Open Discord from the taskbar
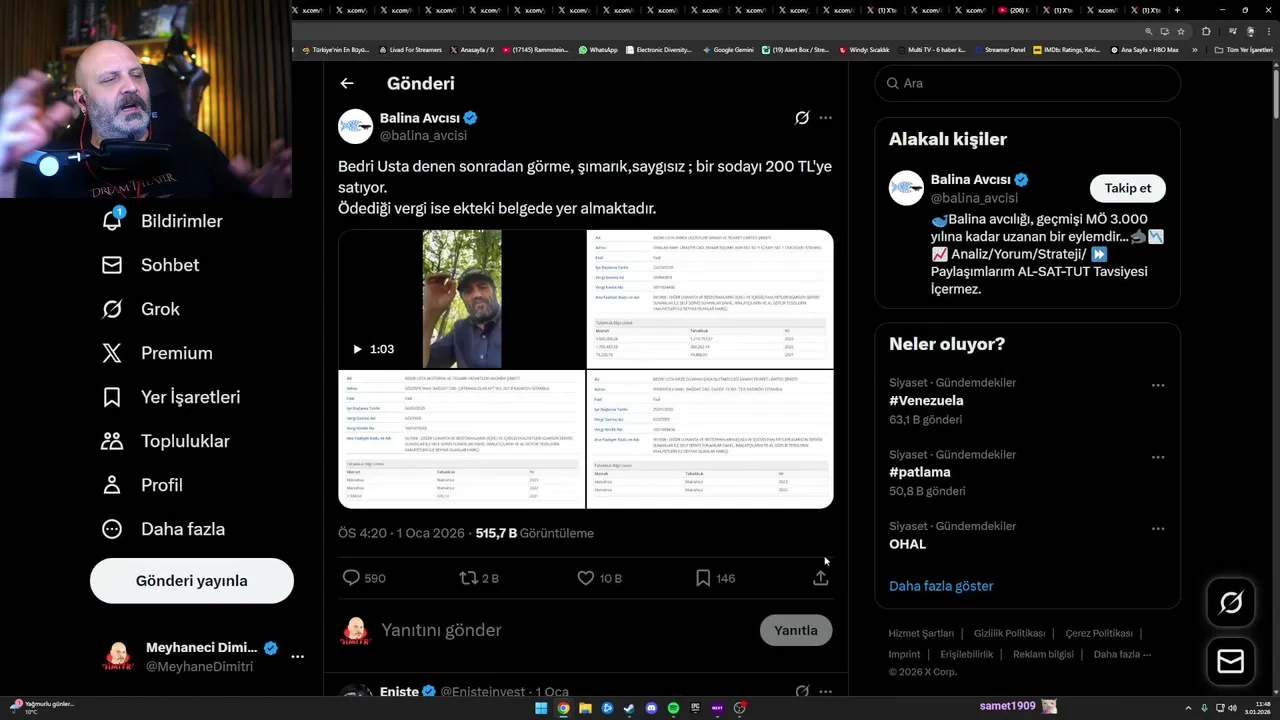This screenshot has height=720, width=1280. coord(651,708)
